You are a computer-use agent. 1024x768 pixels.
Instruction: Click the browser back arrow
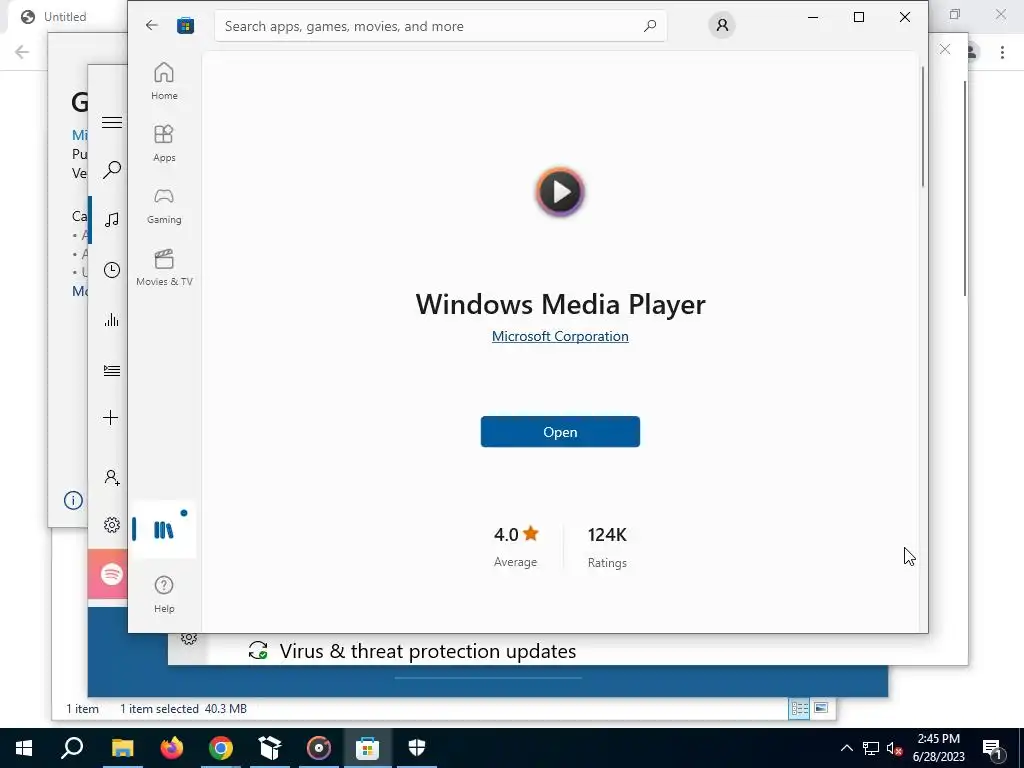pyautogui.click(x=22, y=52)
